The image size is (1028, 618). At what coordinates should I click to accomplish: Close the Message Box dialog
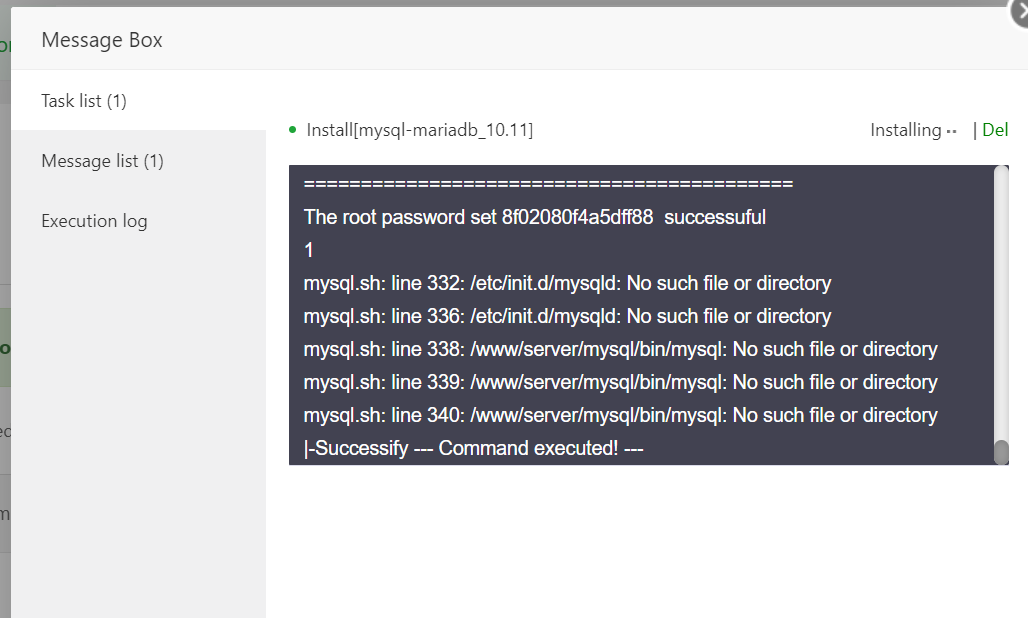click(1019, 12)
